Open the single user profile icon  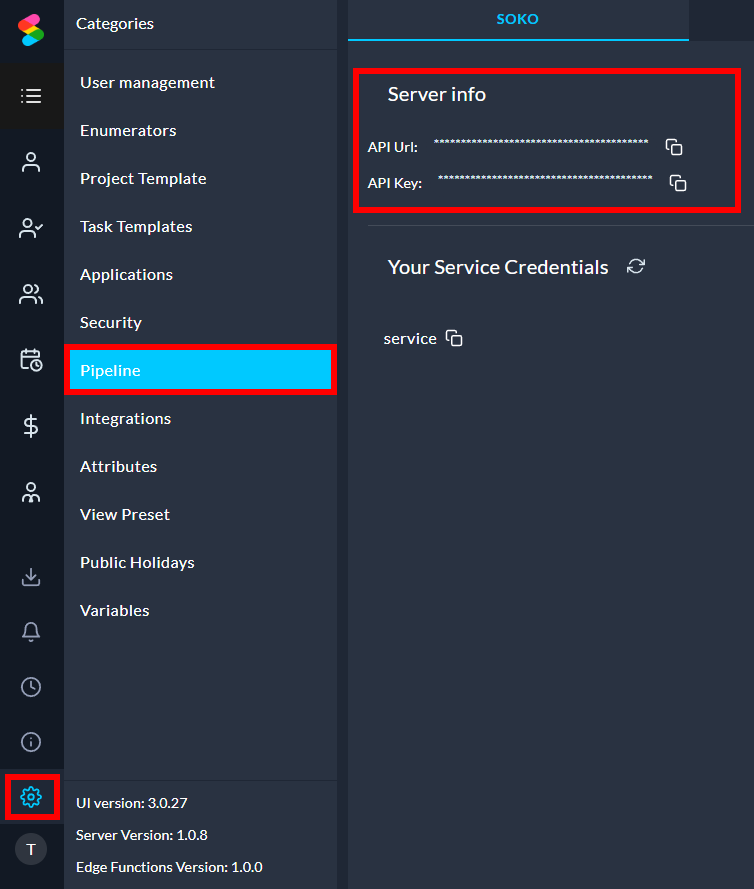pyautogui.click(x=31, y=162)
